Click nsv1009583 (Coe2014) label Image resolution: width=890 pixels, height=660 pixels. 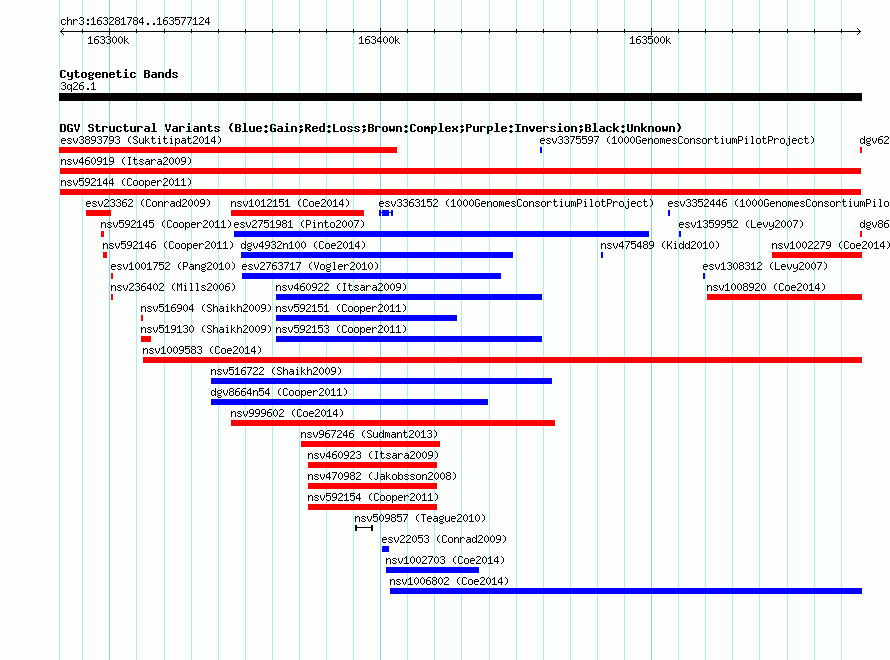(x=202, y=350)
